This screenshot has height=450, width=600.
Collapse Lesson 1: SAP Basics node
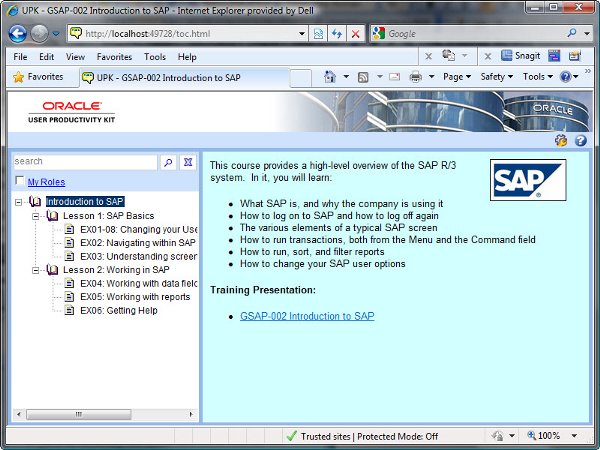35,217
